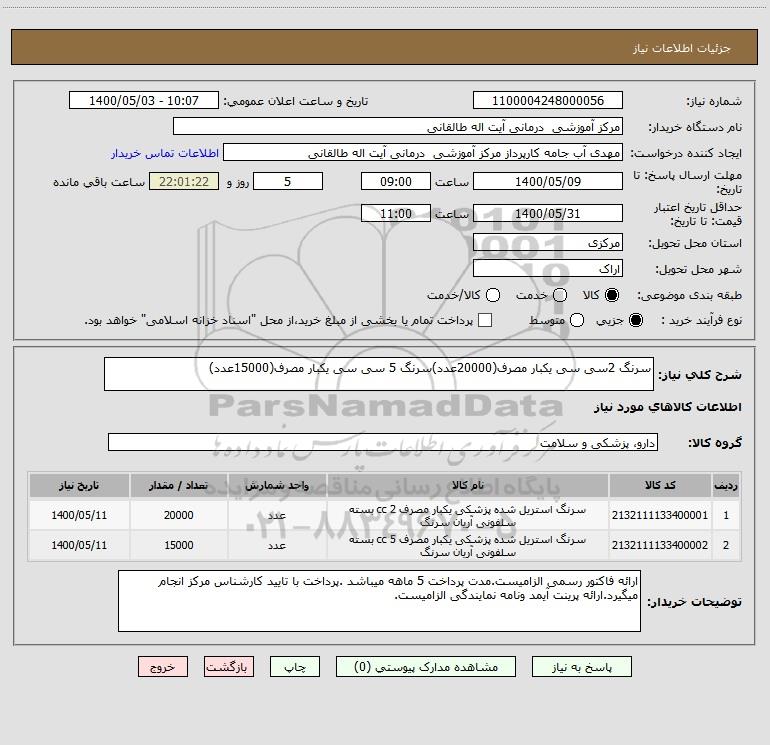Click the remaining time field 22:01:22
The image size is (770, 745).
pos(184,181)
